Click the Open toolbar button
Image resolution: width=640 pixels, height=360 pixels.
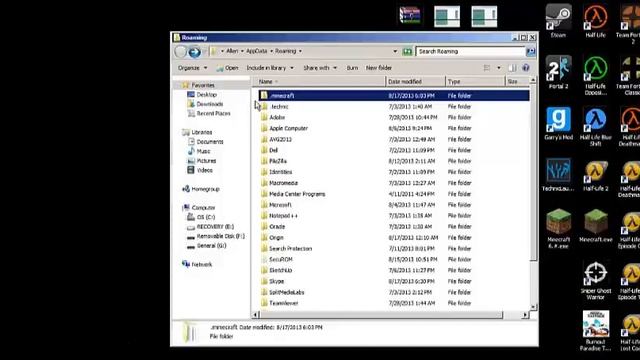click(227, 68)
